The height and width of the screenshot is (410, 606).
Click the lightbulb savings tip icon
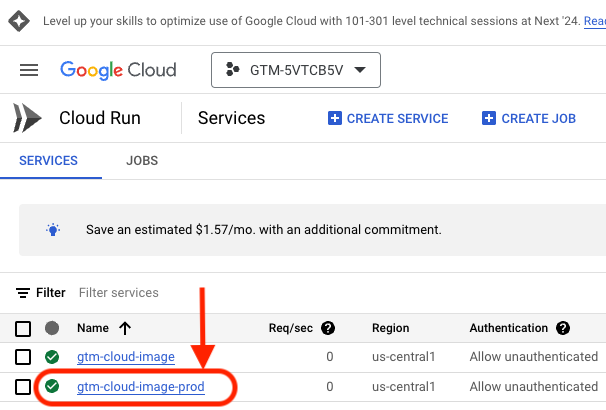(x=53, y=229)
